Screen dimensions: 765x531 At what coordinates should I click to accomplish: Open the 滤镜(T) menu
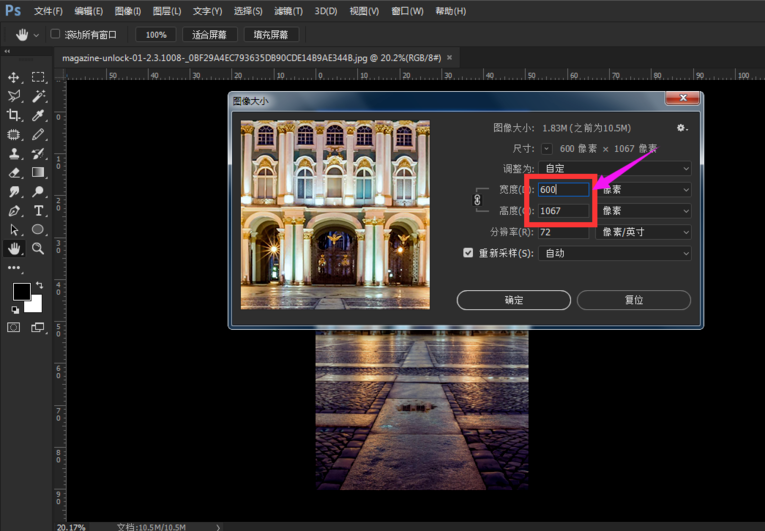pyautogui.click(x=289, y=11)
